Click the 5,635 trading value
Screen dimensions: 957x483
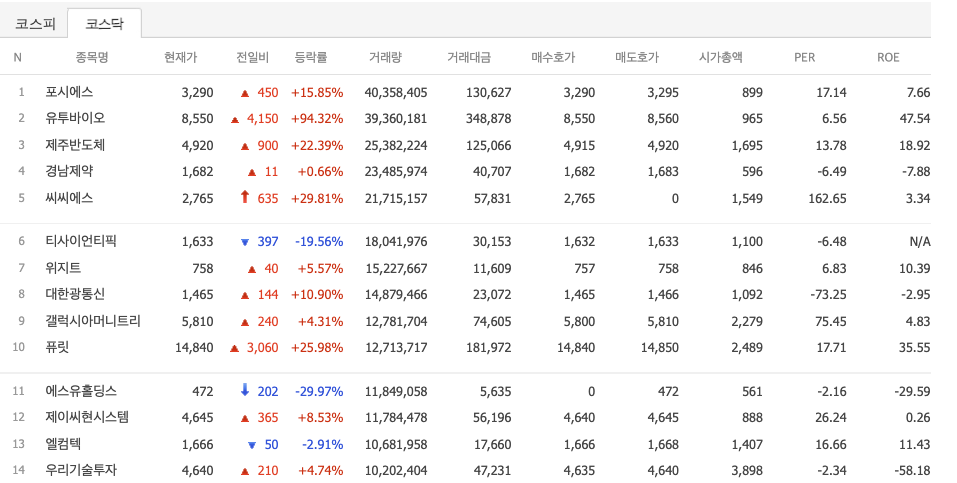[x=496, y=391]
